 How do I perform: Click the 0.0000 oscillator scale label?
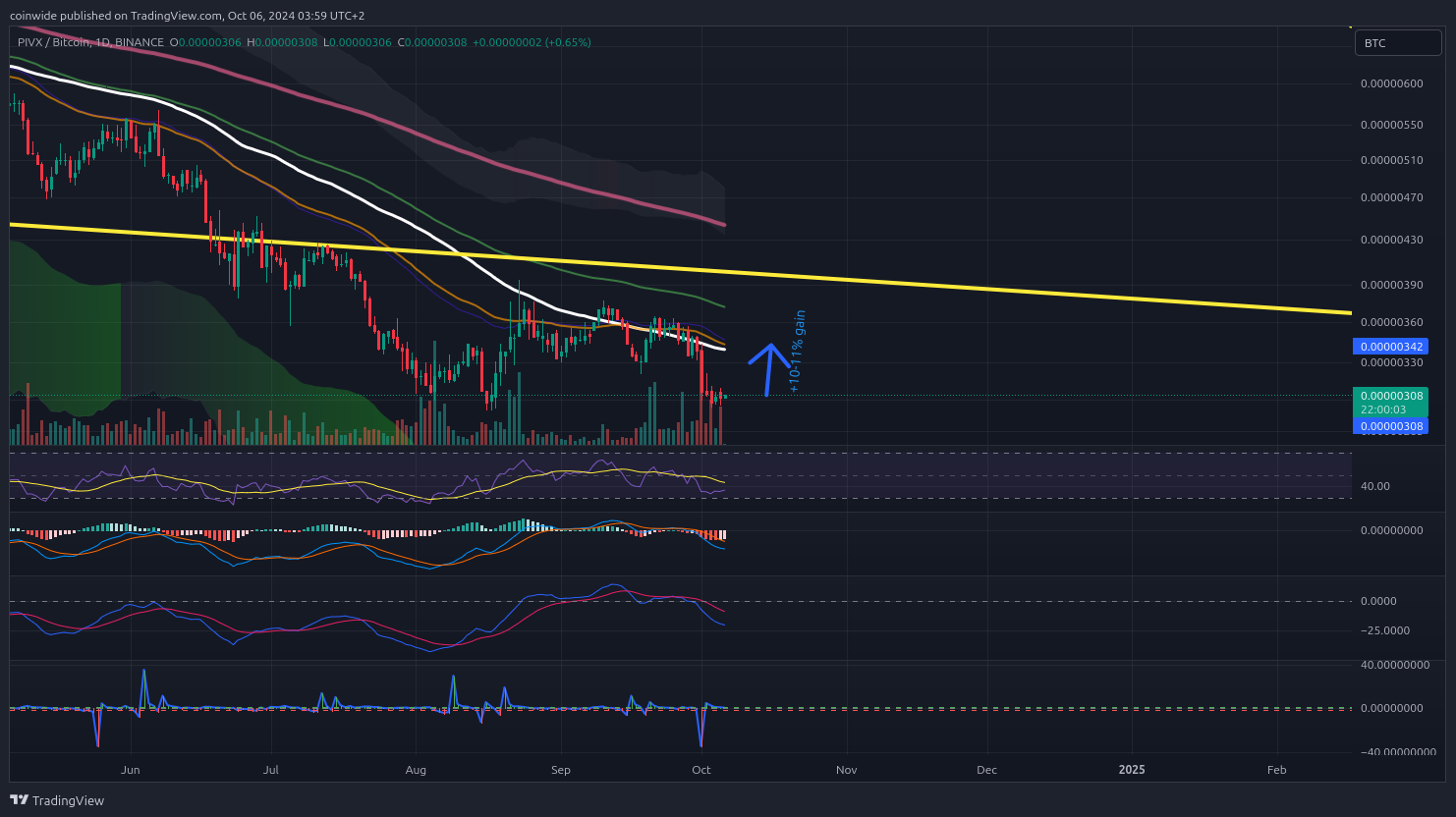click(x=1378, y=601)
